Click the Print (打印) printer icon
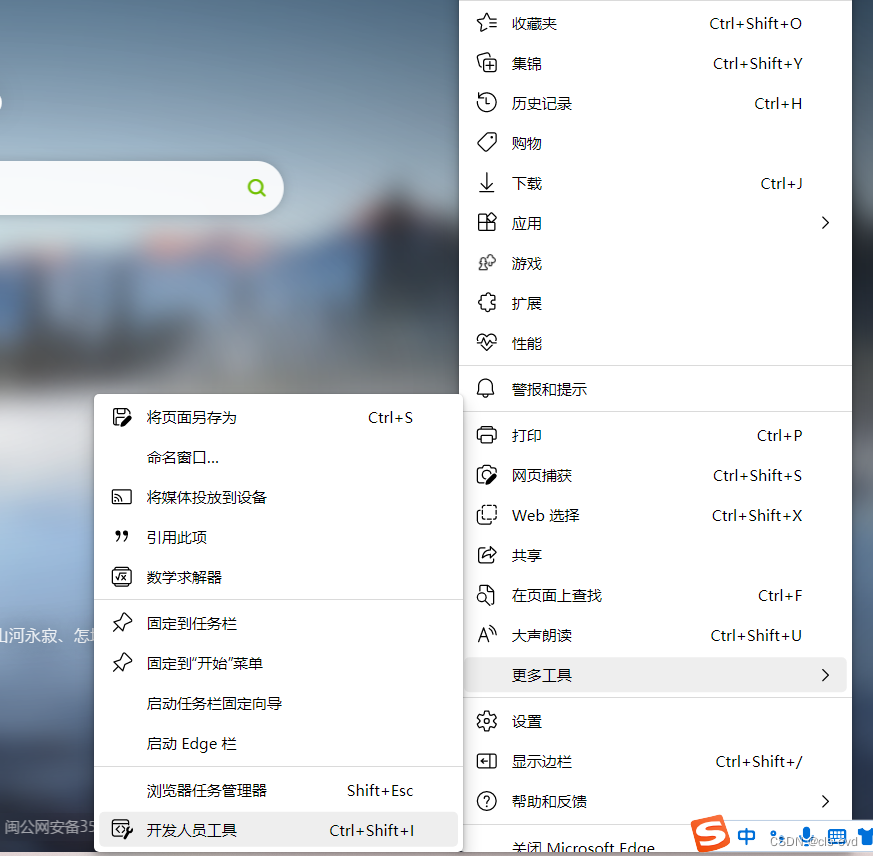873x856 pixels. pos(487,435)
